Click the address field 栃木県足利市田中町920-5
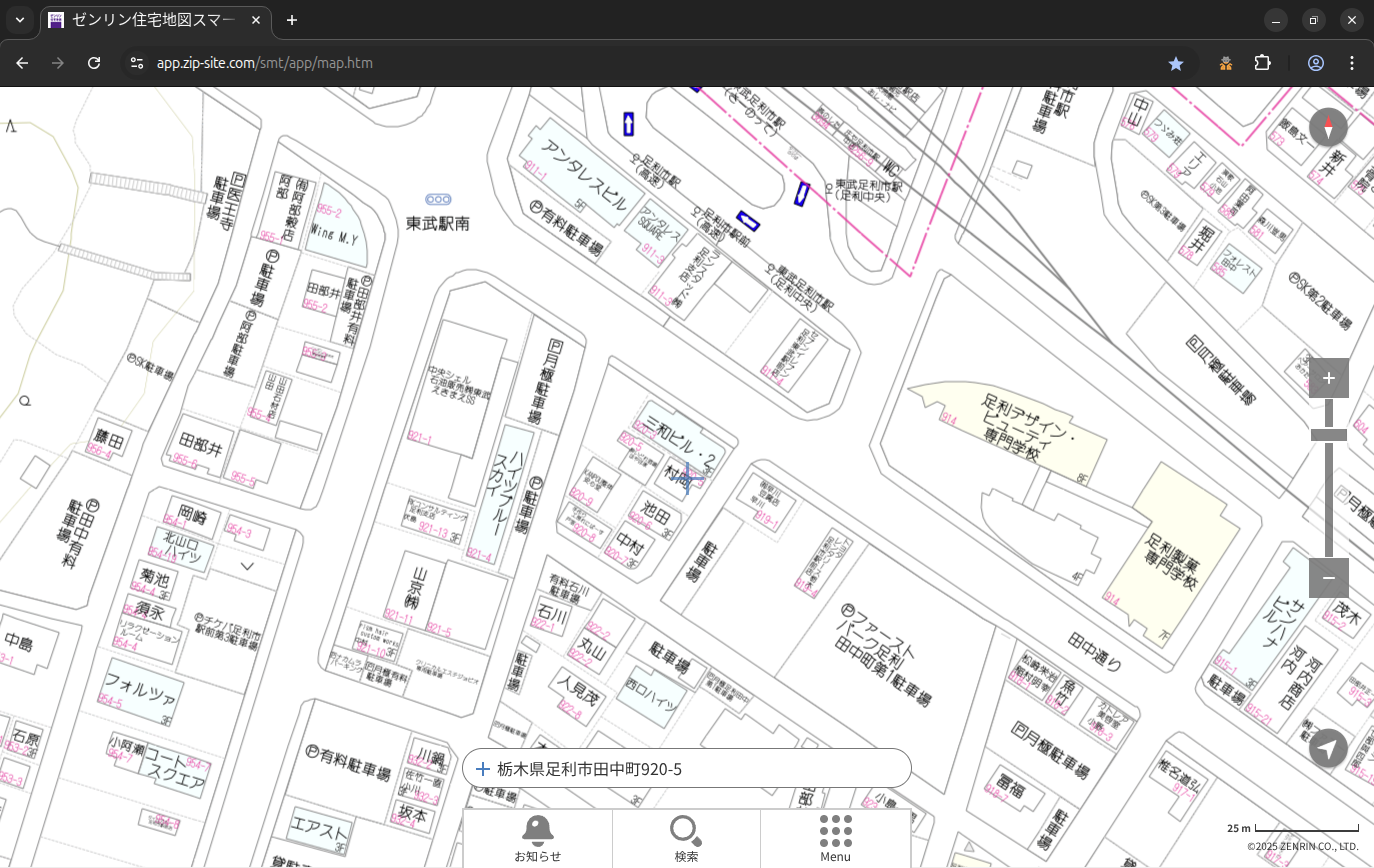 [x=687, y=768]
